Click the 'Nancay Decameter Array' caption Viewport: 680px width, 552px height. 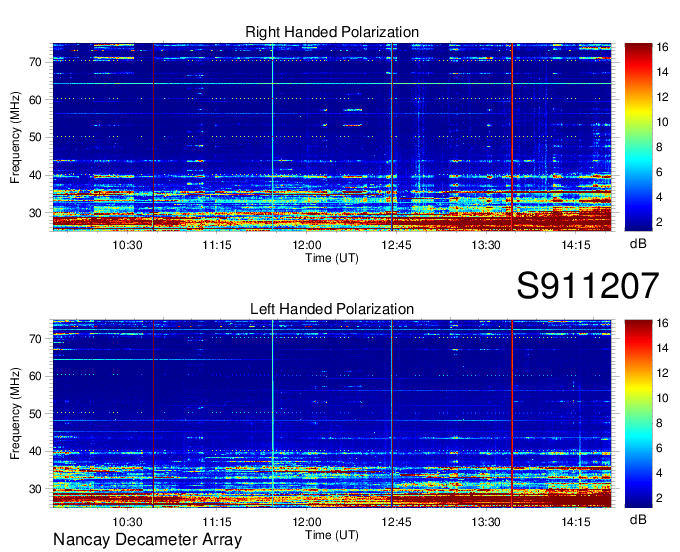(147, 540)
